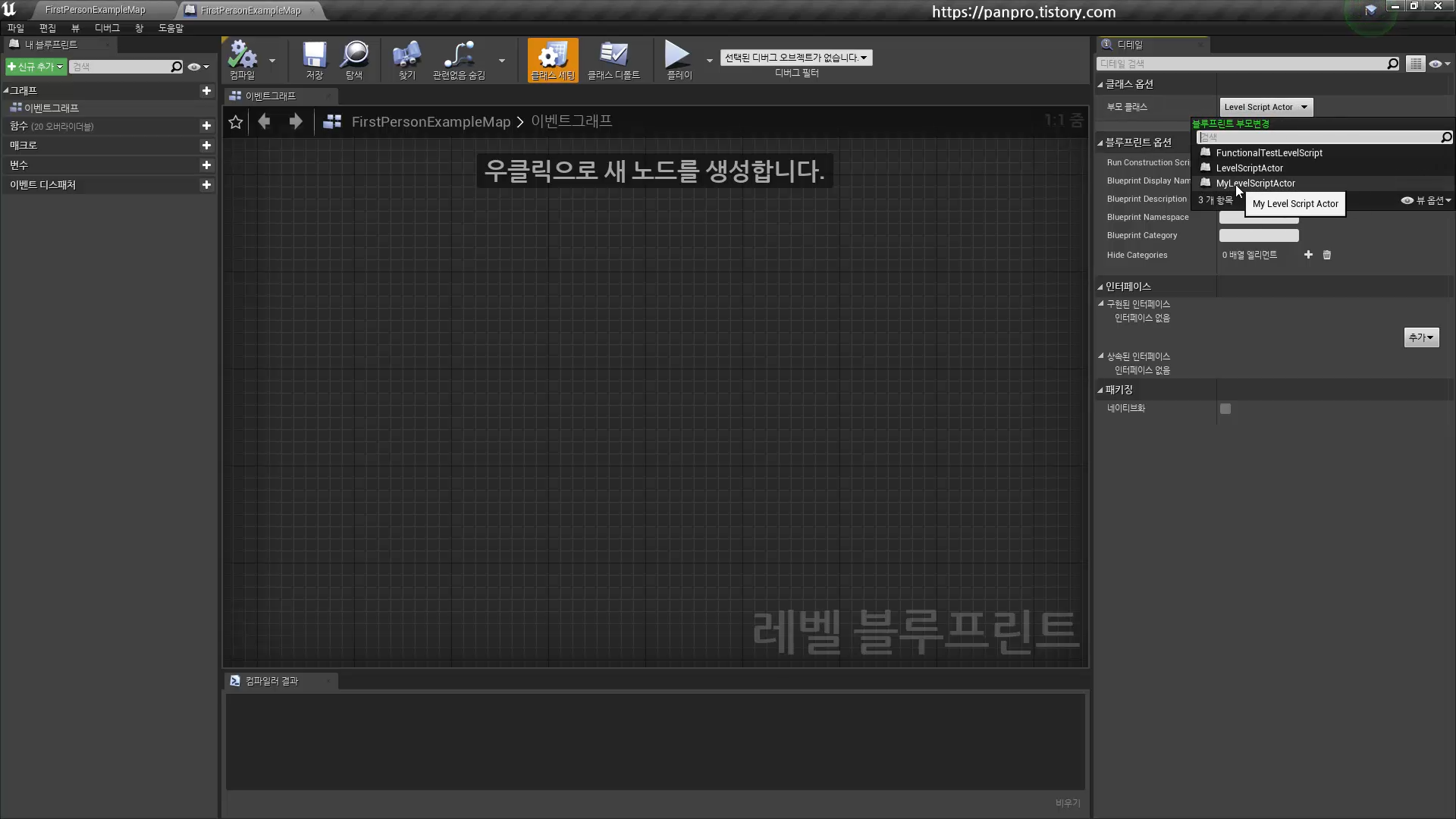The image size is (1456, 819).
Task: Toggle Class Settings (클래스 세팅) icon
Action: 553,59
